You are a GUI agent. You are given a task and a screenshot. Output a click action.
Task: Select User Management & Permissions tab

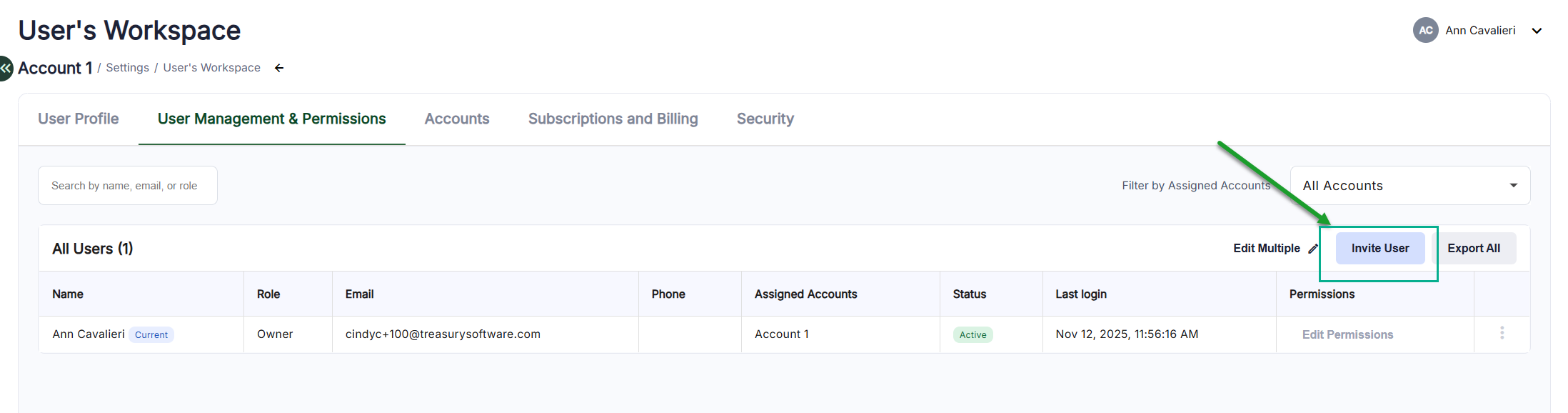pyautogui.click(x=271, y=119)
